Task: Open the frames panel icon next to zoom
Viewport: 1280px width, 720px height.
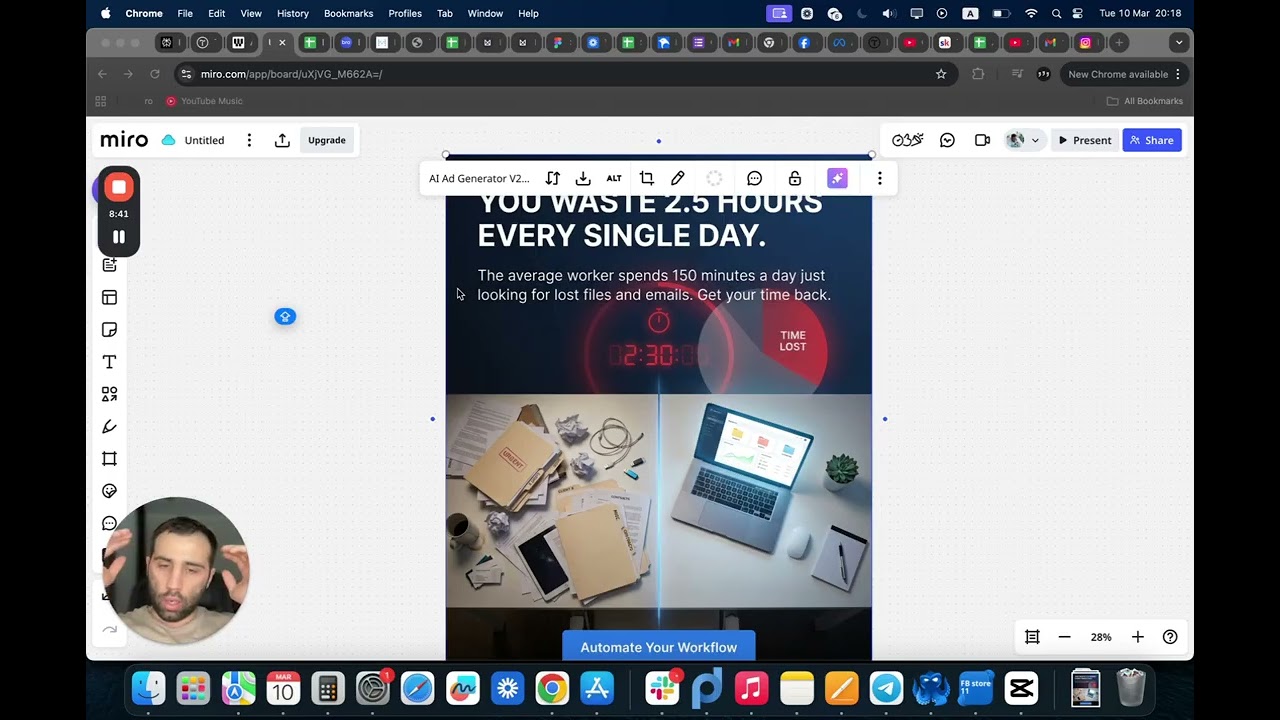Action: [1032, 637]
